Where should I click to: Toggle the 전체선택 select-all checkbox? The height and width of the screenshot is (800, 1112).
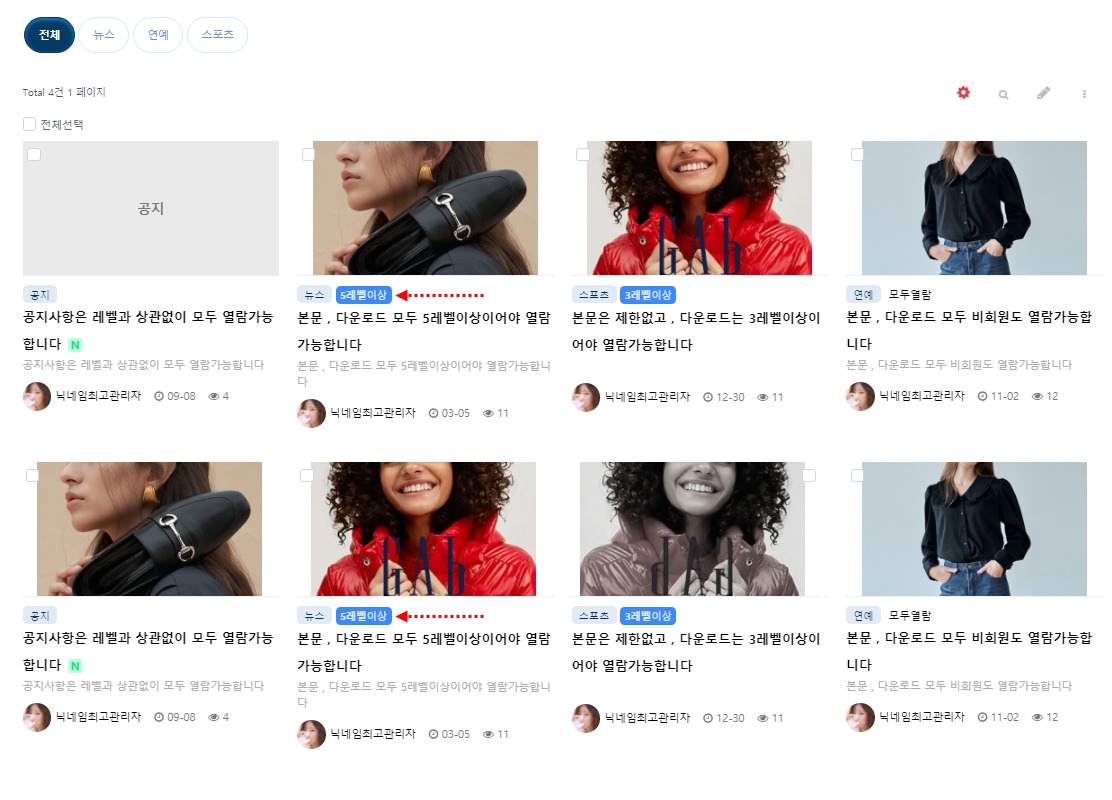click(x=29, y=125)
